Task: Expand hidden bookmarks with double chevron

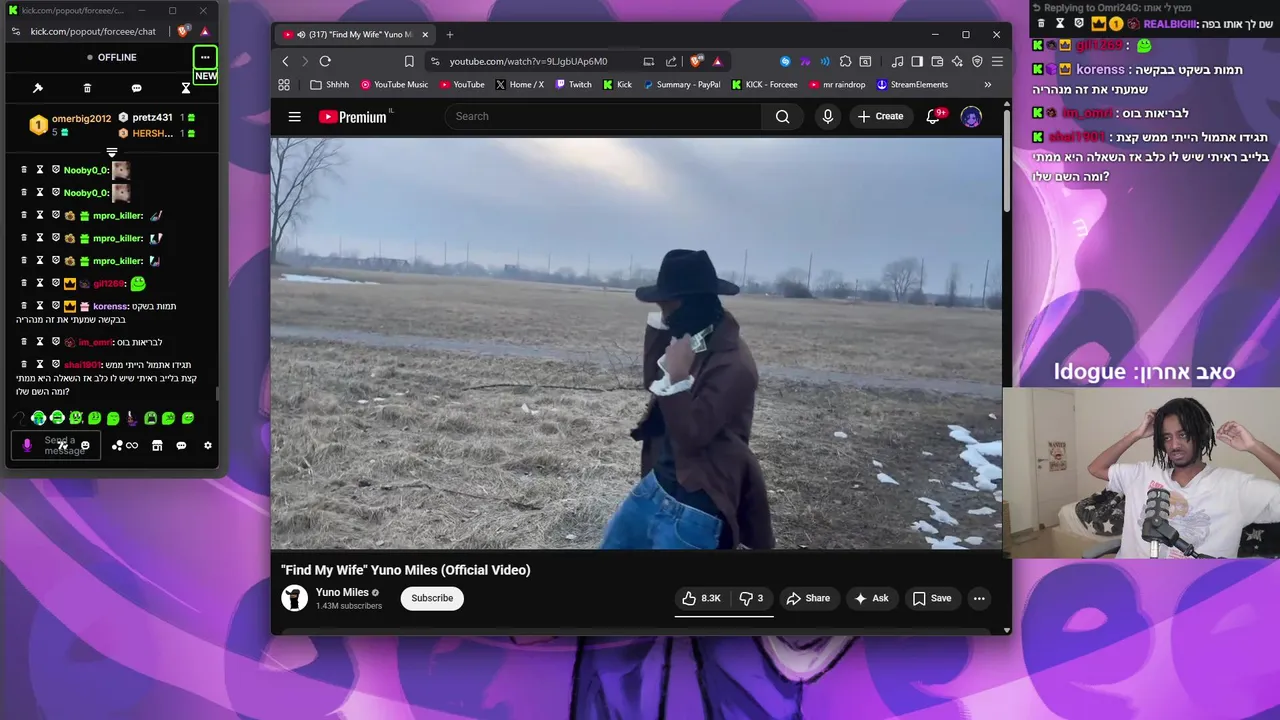Action: pyautogui.click(x=988, y=85)
